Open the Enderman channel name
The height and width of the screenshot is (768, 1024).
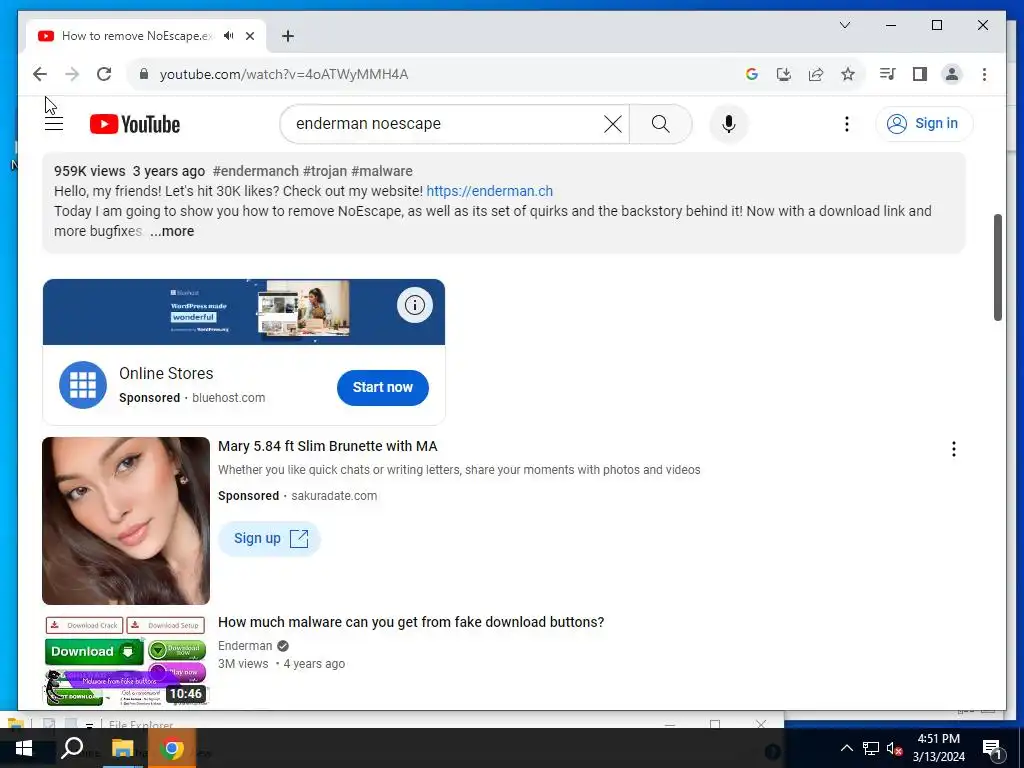(245, 646)
